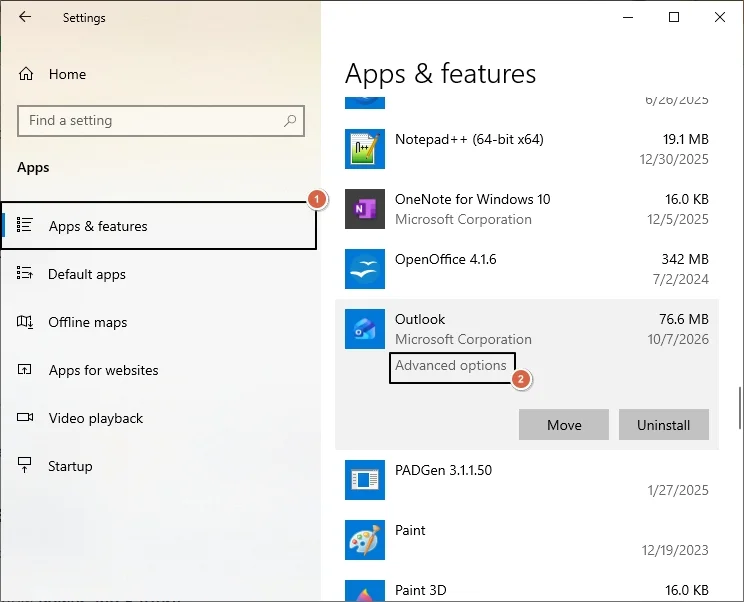Open the Apps for websites section
This screenshot has height=602, width=744.
tap(159, 370)
